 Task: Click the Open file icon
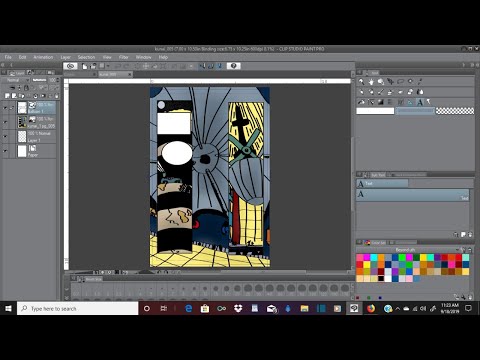pyautogui.click(x=93, y=66)
